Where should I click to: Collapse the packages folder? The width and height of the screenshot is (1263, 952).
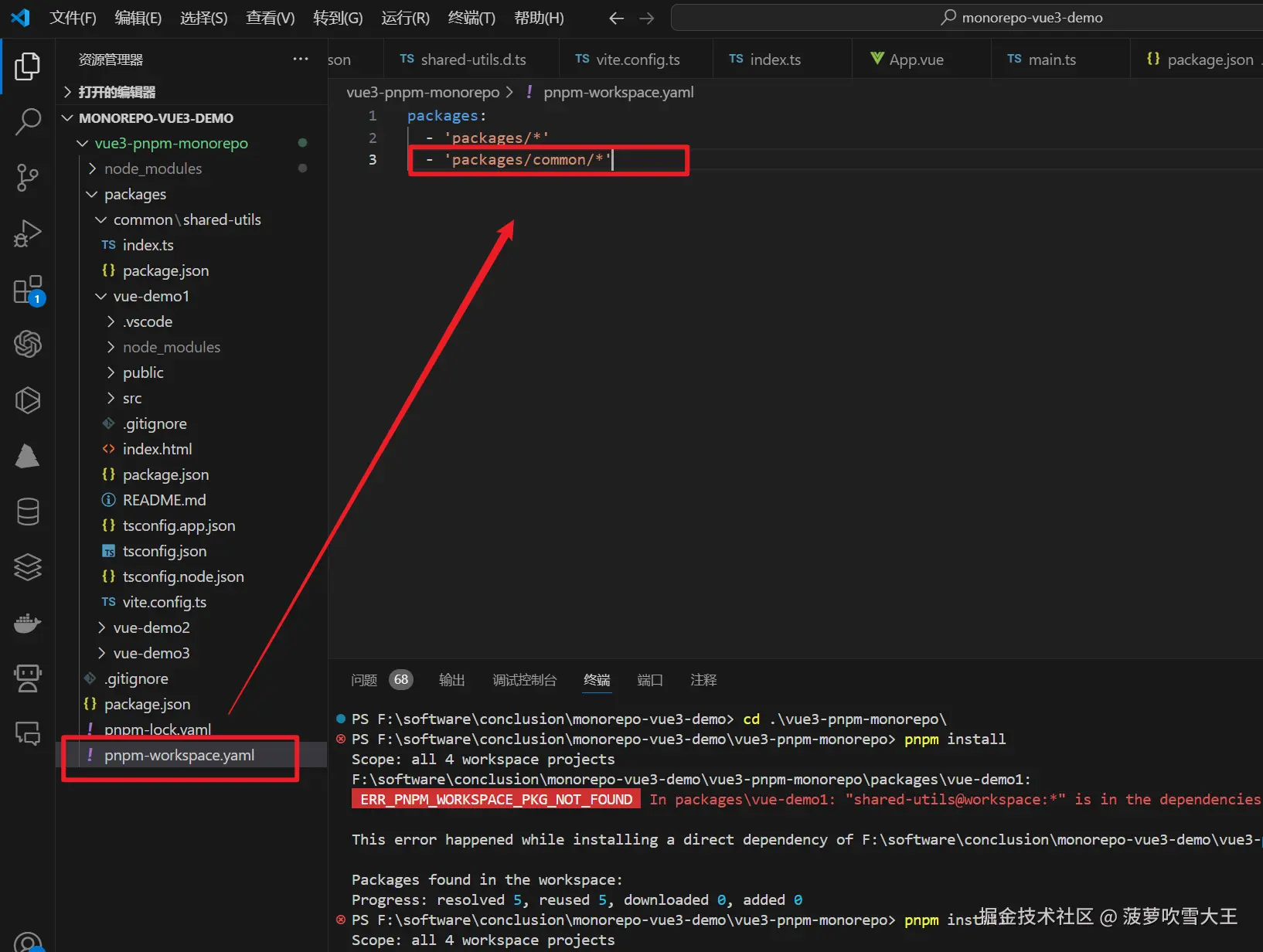click(193, 194)
